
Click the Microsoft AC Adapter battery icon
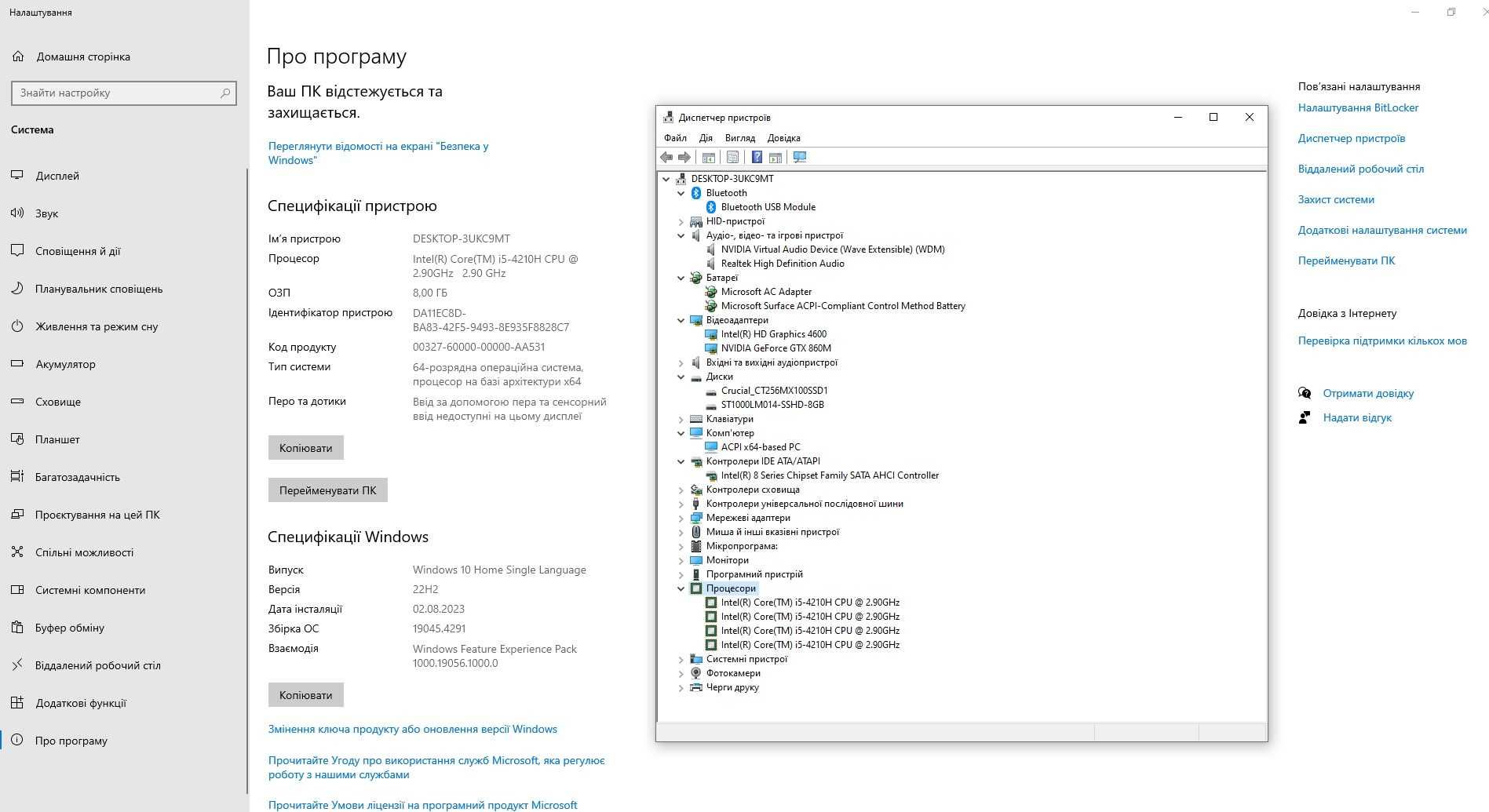tap(711, 292)
